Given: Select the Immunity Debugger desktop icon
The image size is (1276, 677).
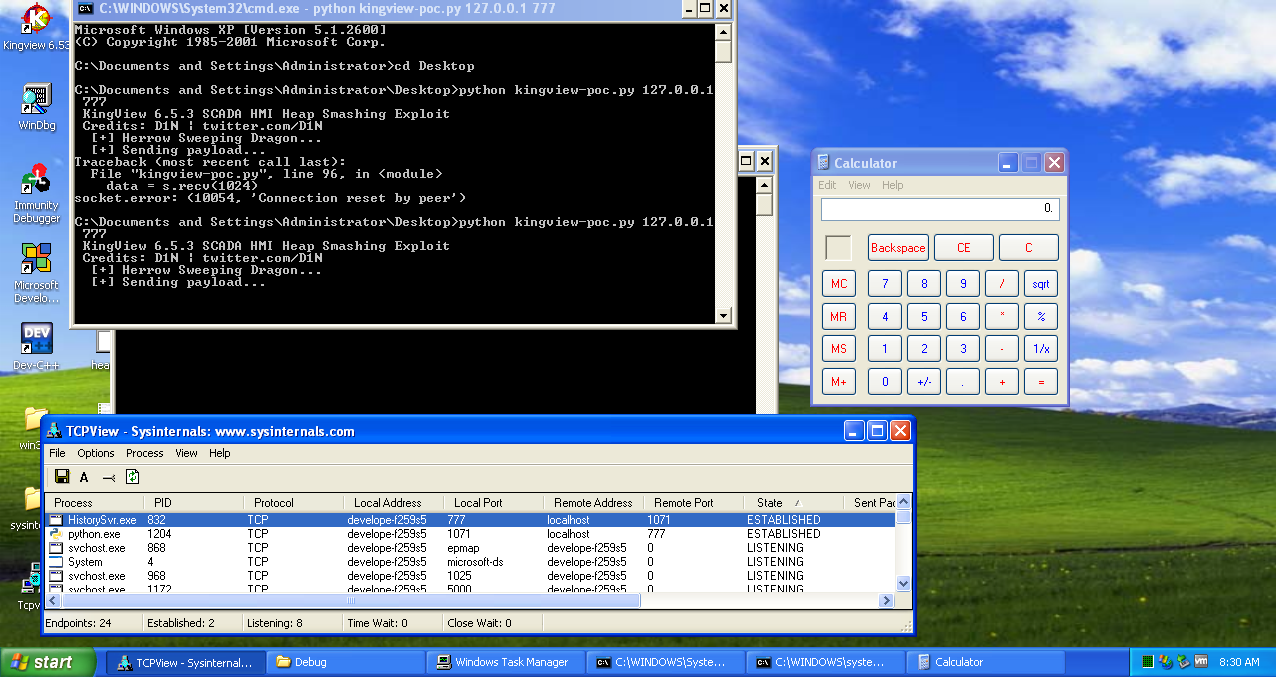Looking at the screenshot, I should tap(37, 193).
